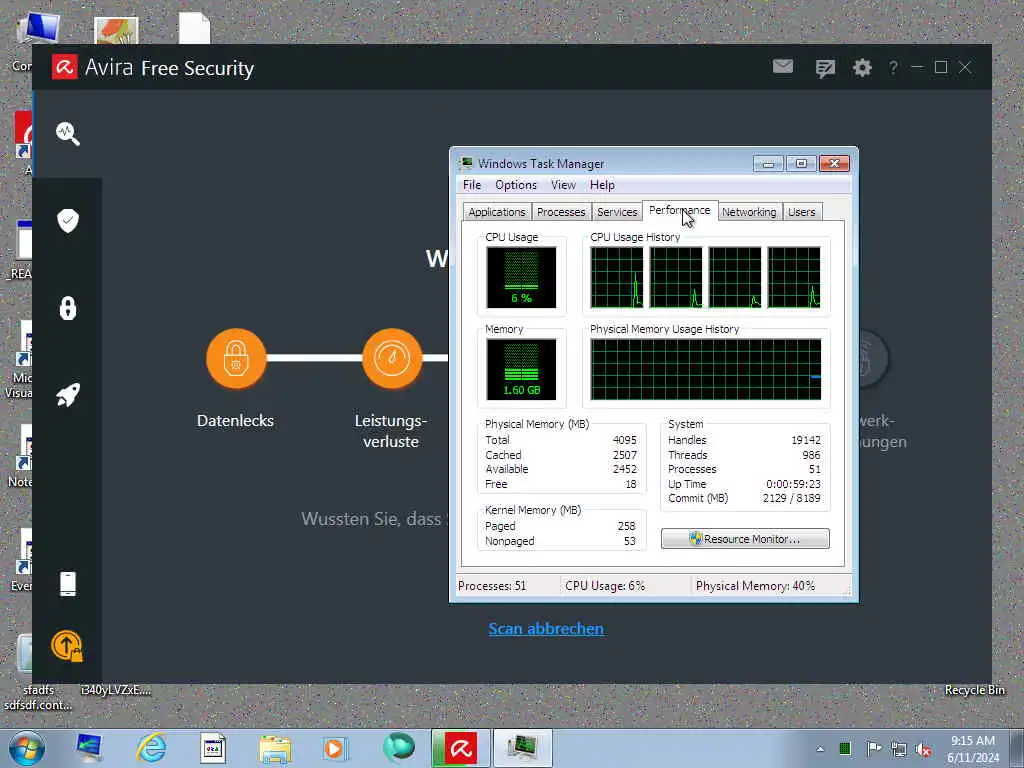Open the Avira mobile device icon
This screenshot has width=1024, height=768.
click(x=68, y=584)
